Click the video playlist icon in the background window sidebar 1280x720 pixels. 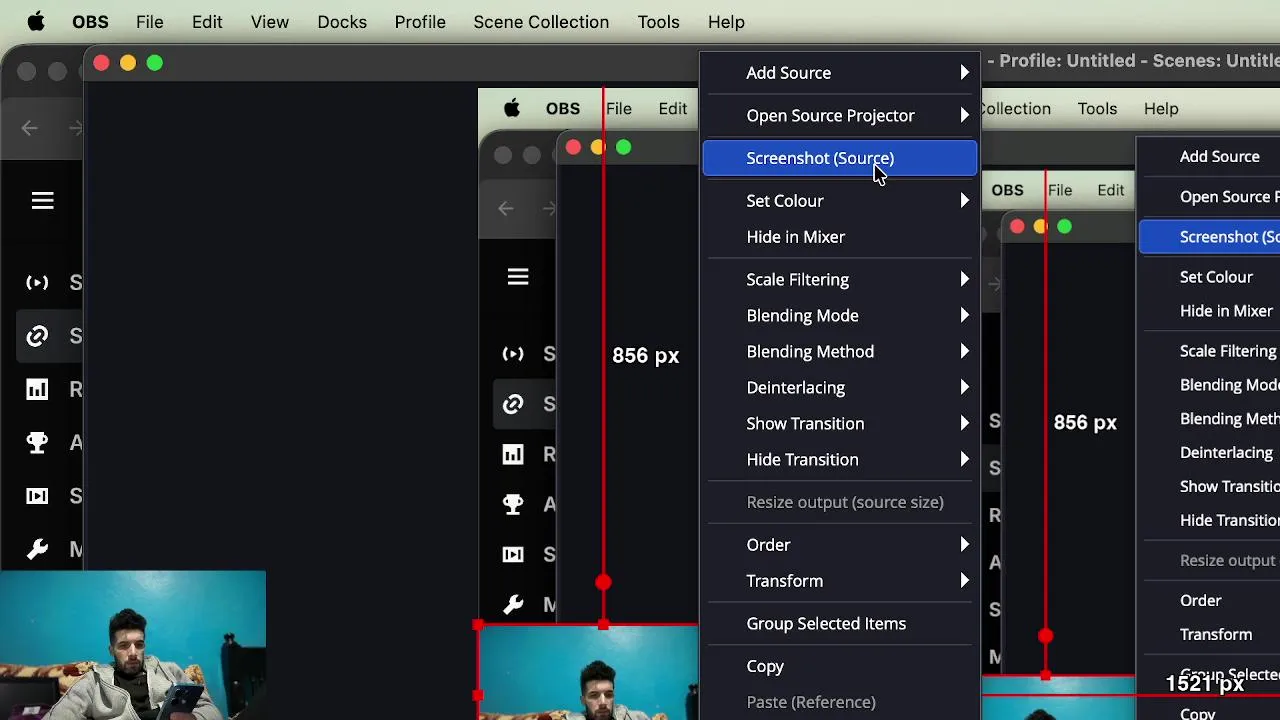[37, 496]
